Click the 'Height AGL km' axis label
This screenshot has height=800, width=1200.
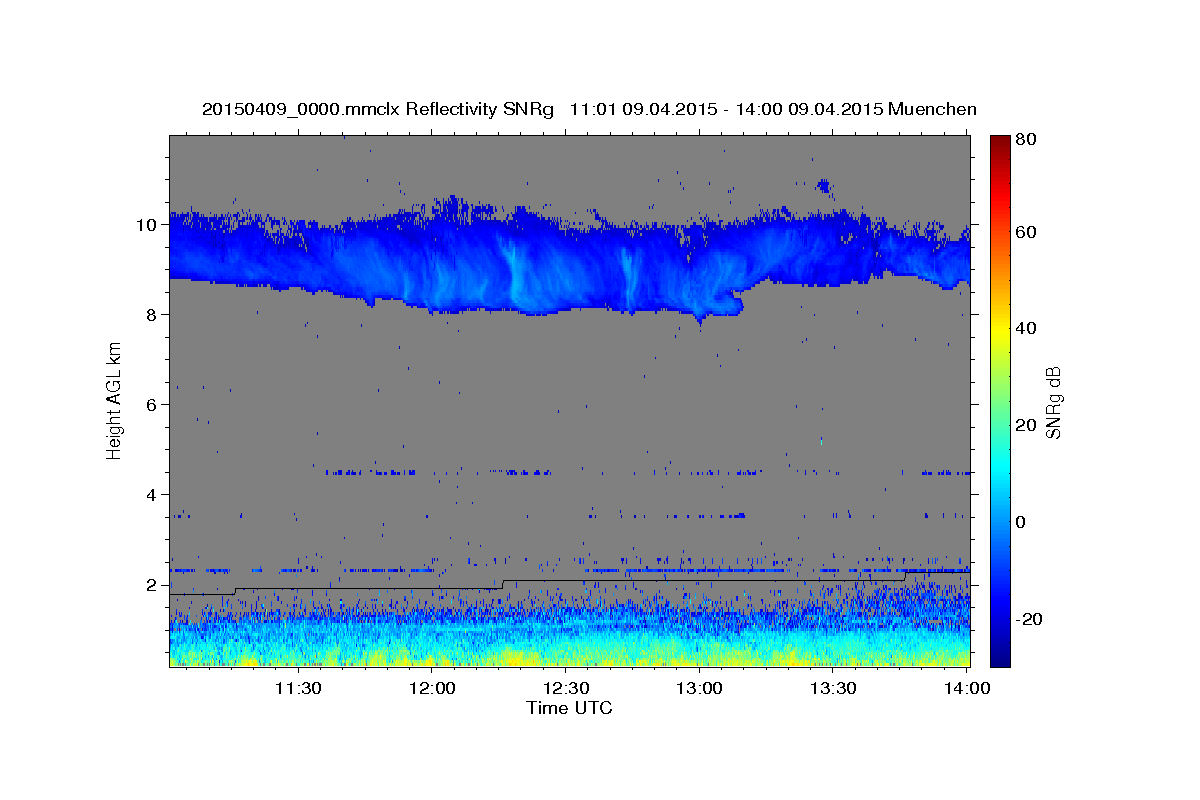point(114,400)
